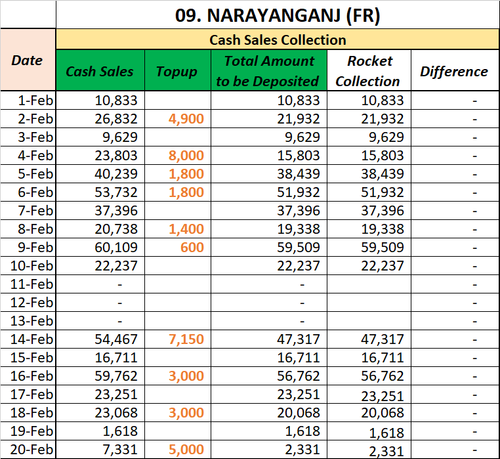Screen dimensions: 500x459
Task: Click Topup value 600
Action: pos(178,247)
